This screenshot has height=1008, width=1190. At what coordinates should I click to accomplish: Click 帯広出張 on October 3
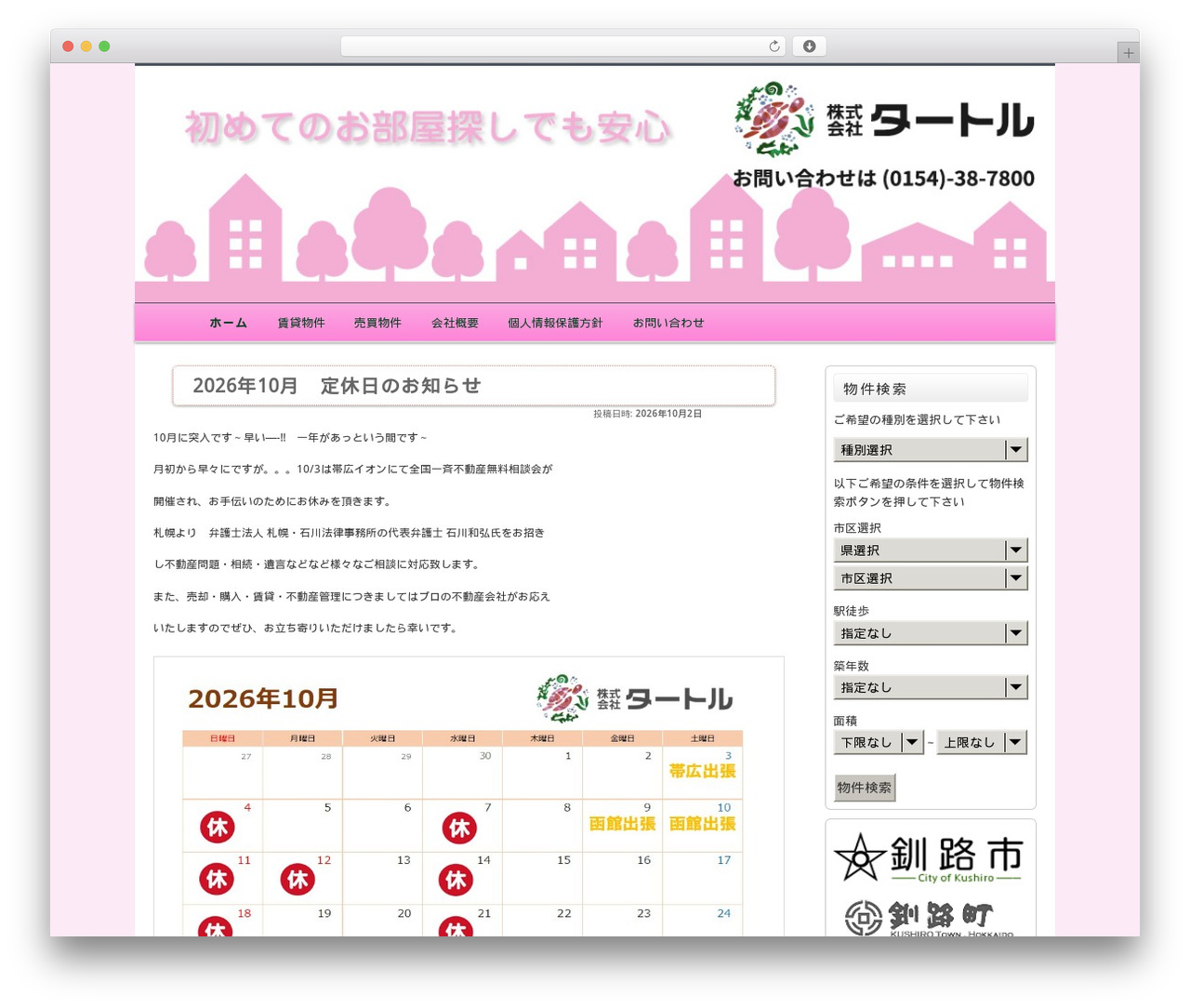point(703,771)
